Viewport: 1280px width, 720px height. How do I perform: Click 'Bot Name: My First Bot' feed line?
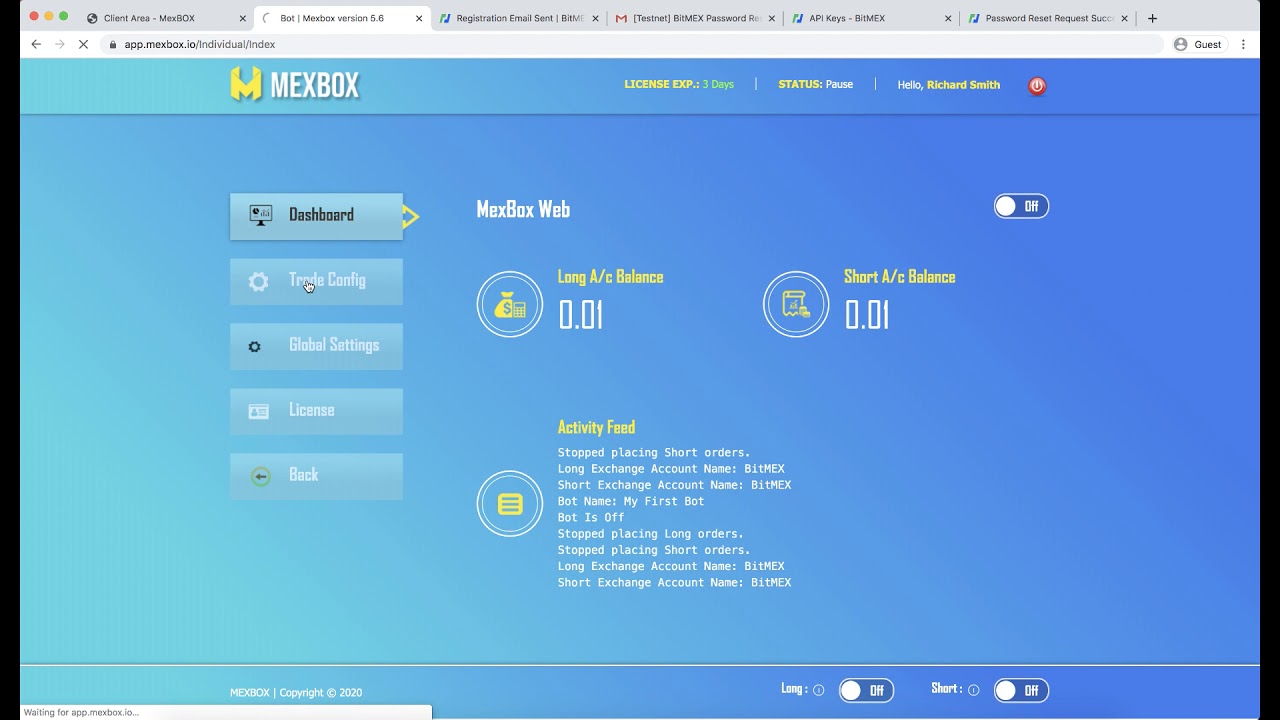(631, 501)
